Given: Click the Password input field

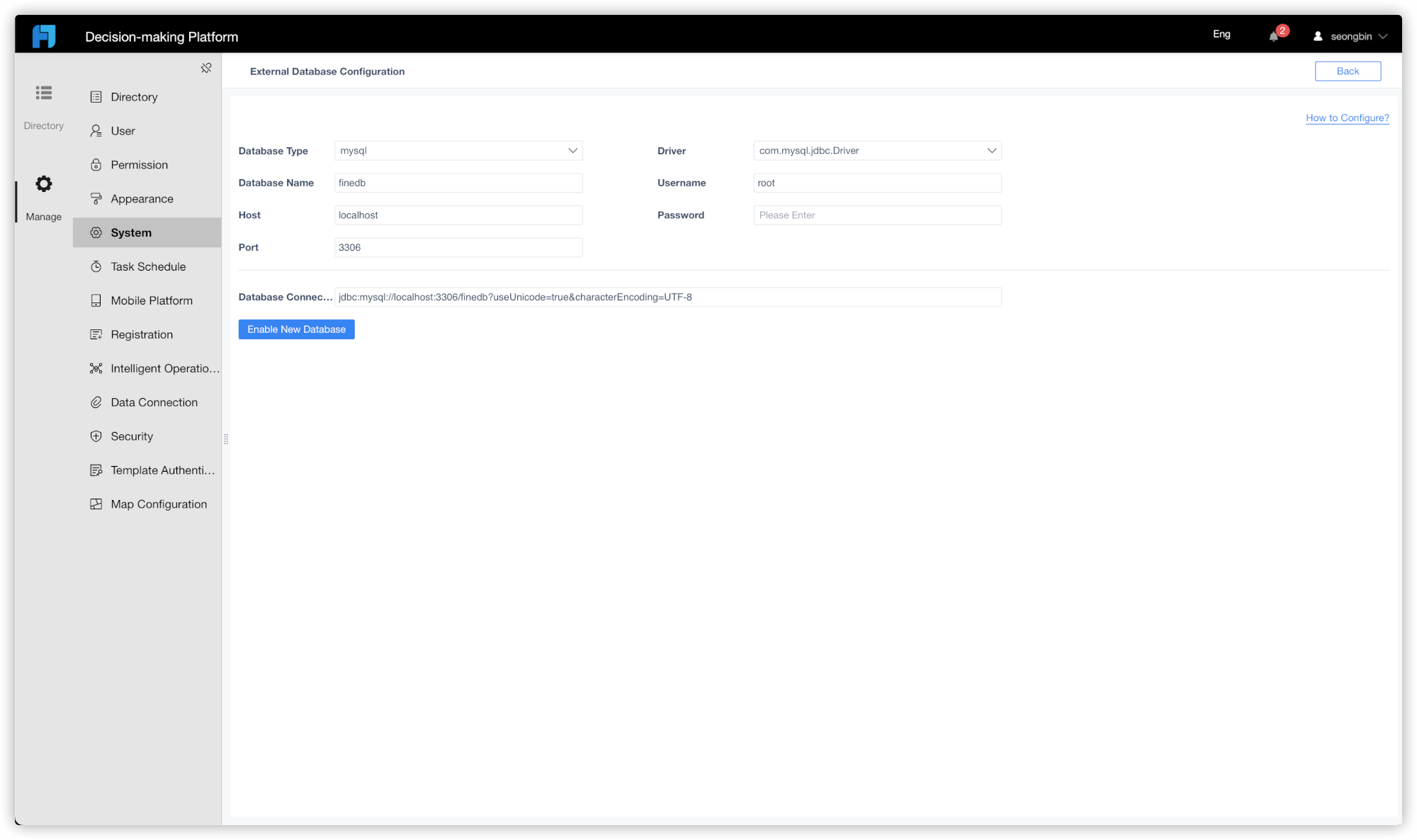Looking at the screenshot, I should (877, 215).
